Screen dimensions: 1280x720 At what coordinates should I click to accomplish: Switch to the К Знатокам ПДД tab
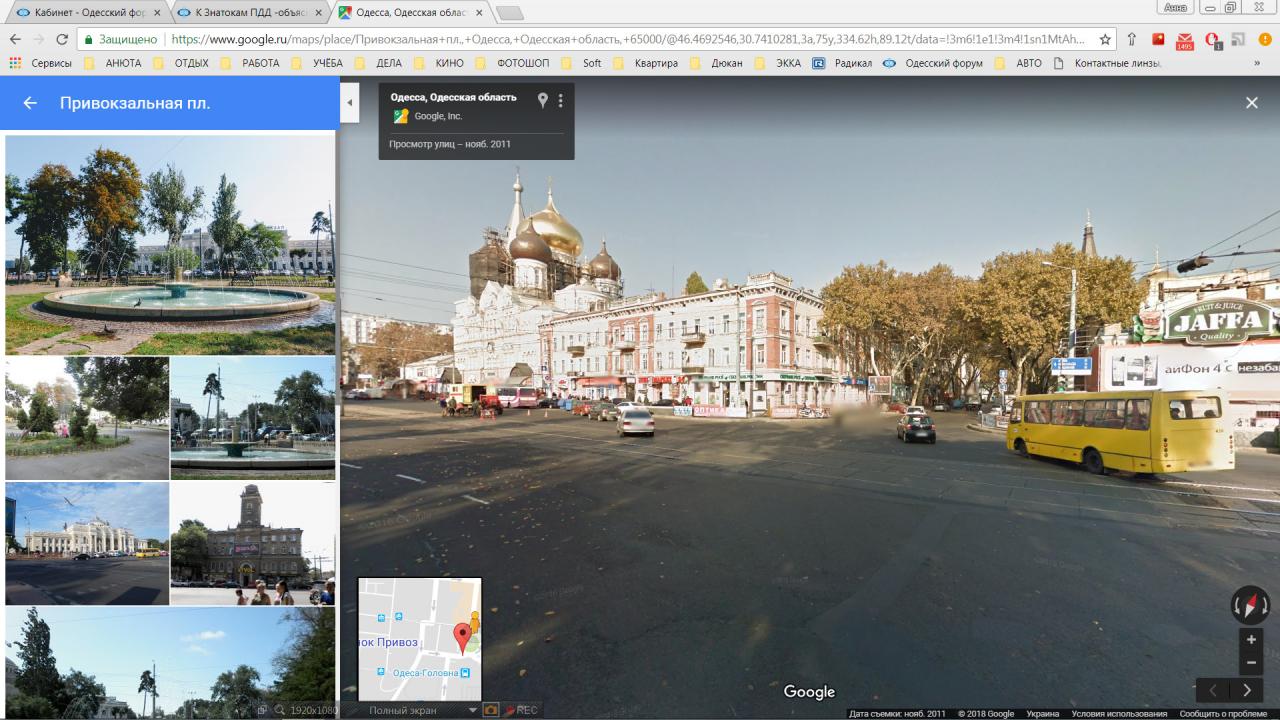(x=250, y=13)
